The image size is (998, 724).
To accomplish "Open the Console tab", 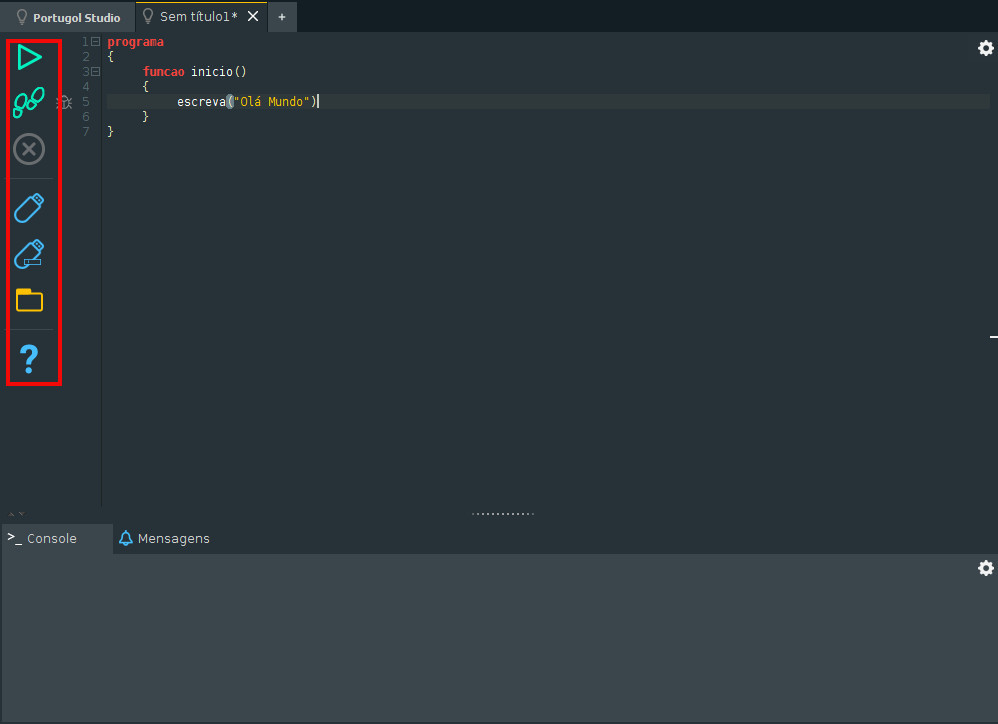I will pos(57,538).
